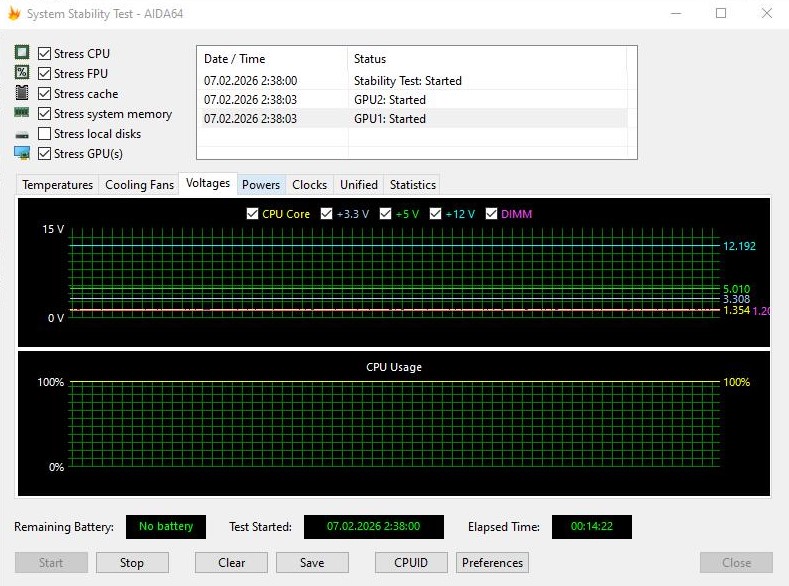Minimize the System Stability Test window

click(676, 14)
